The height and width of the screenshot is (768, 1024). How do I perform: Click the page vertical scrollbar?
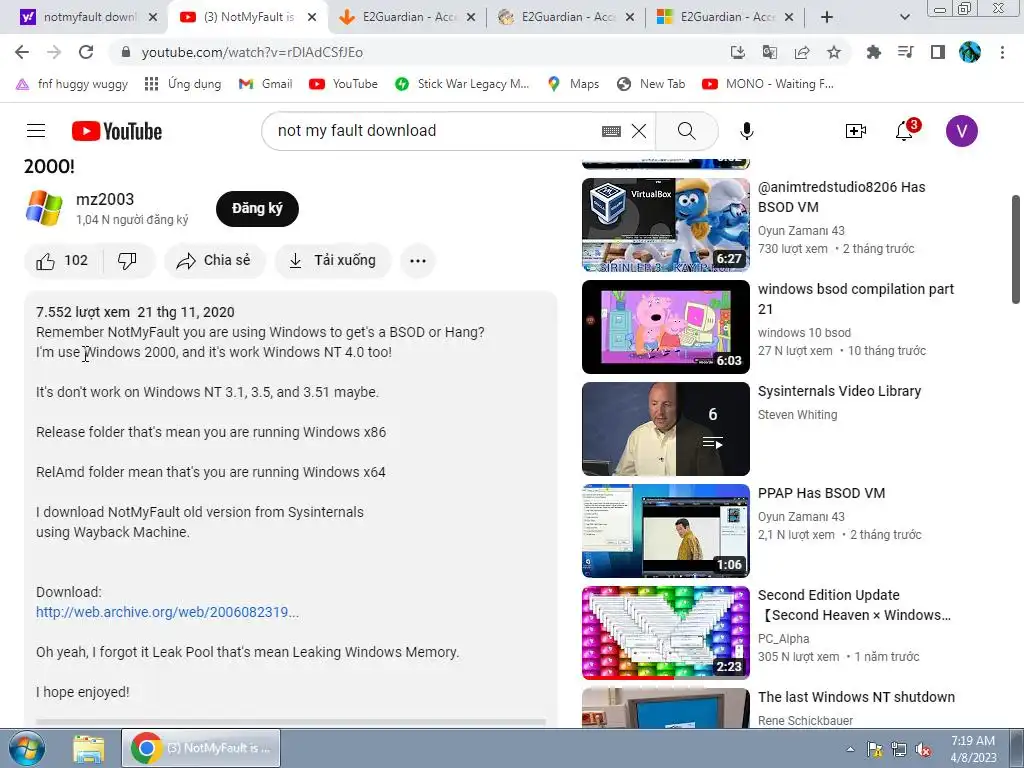coord(1016,249)
